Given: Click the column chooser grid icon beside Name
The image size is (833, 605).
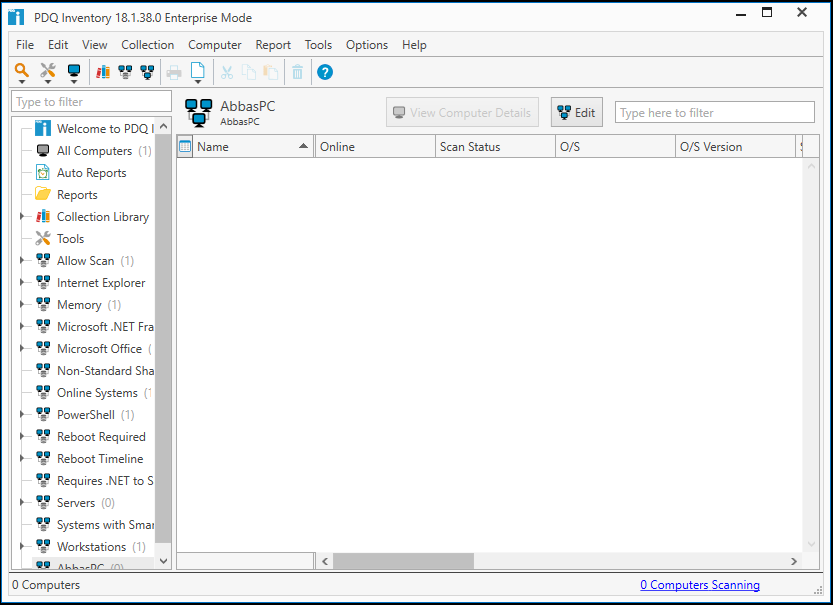Looking at the screenshot, I should pos(185,146).
